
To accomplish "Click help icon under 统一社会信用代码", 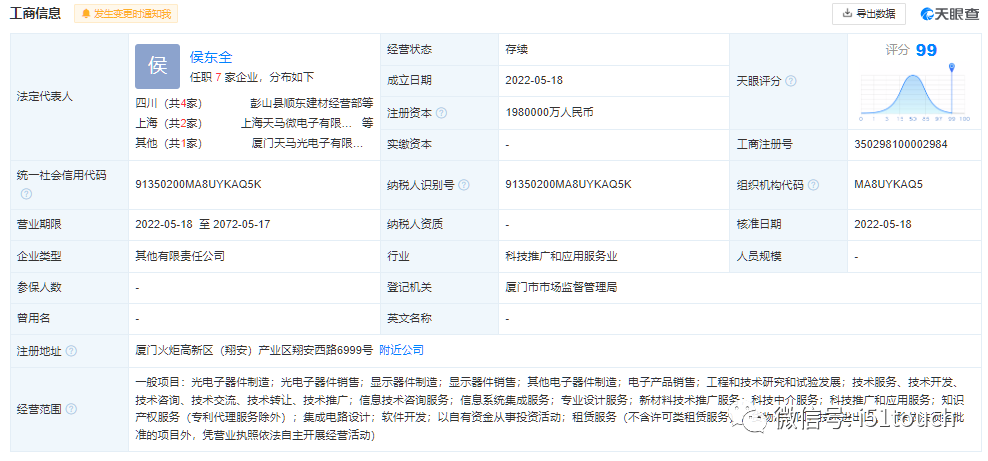I will click(26, 194).
